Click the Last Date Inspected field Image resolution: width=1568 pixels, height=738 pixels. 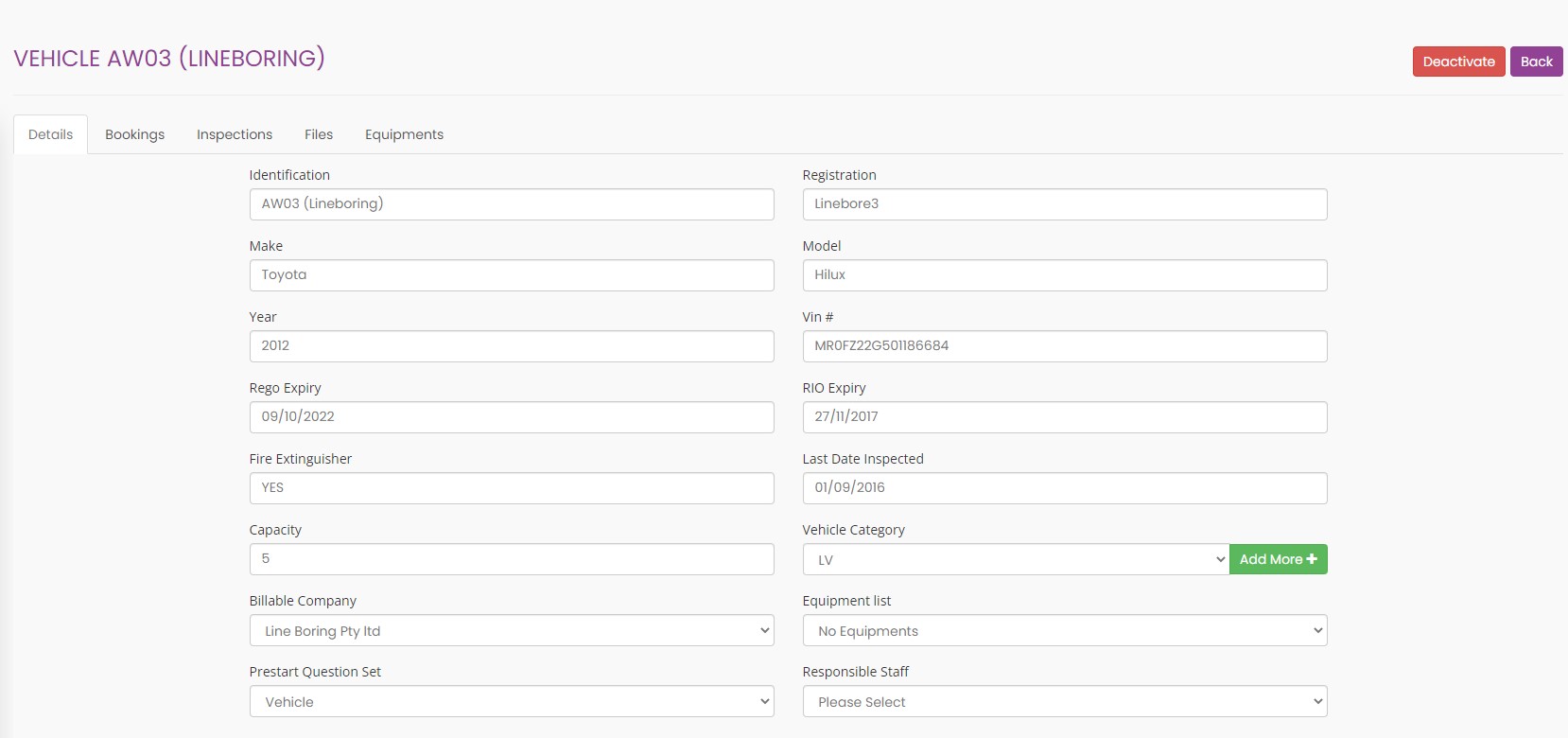[x=1064, y=488]
